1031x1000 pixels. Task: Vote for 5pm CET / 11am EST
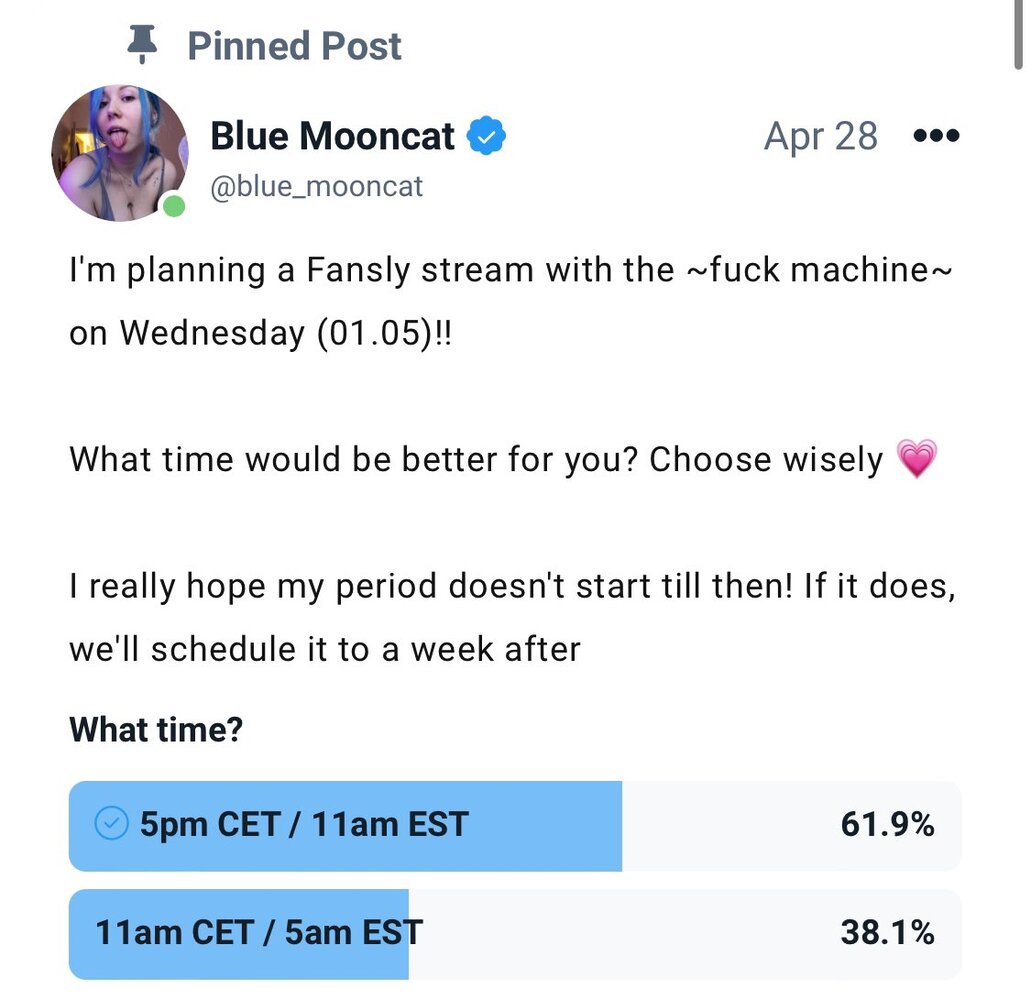coord(304,825)
